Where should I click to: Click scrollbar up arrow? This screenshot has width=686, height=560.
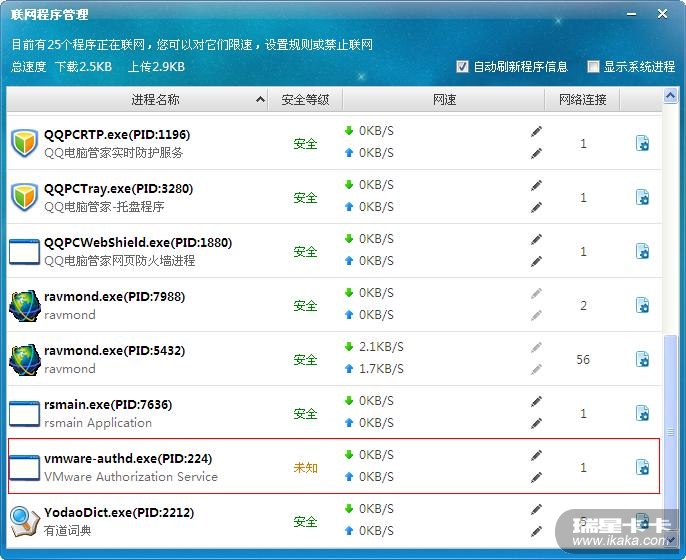pyautogui.click(x=670, y=95)
